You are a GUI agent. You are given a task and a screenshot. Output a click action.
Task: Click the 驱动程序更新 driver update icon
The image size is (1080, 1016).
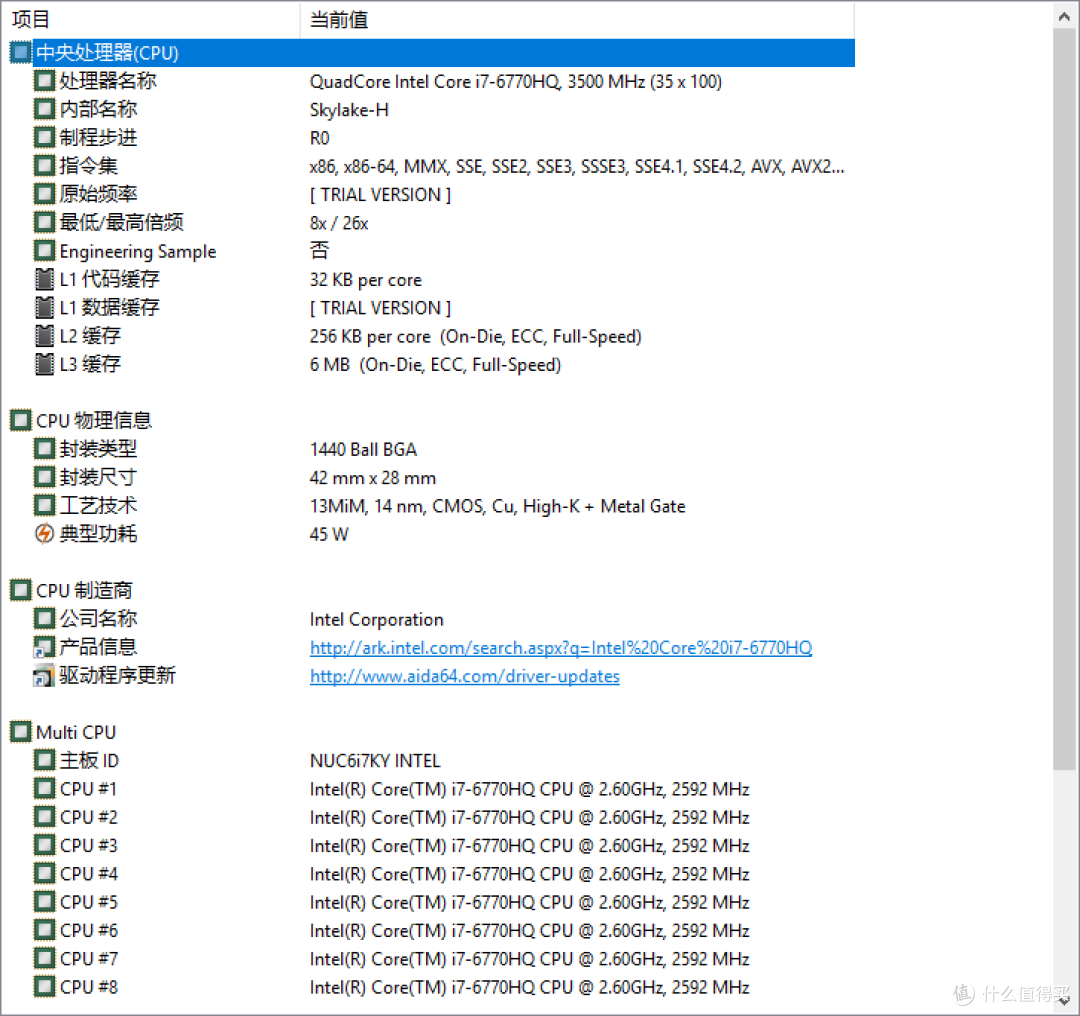click(x=44, y=675)
